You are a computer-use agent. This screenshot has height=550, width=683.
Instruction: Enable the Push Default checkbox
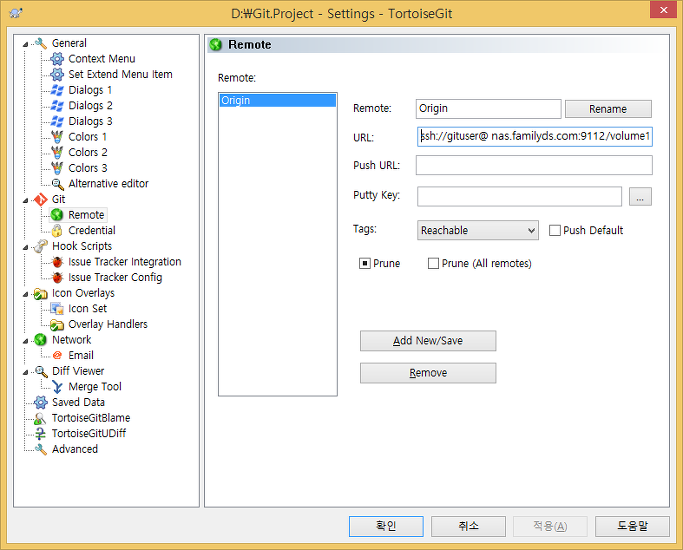555,230
